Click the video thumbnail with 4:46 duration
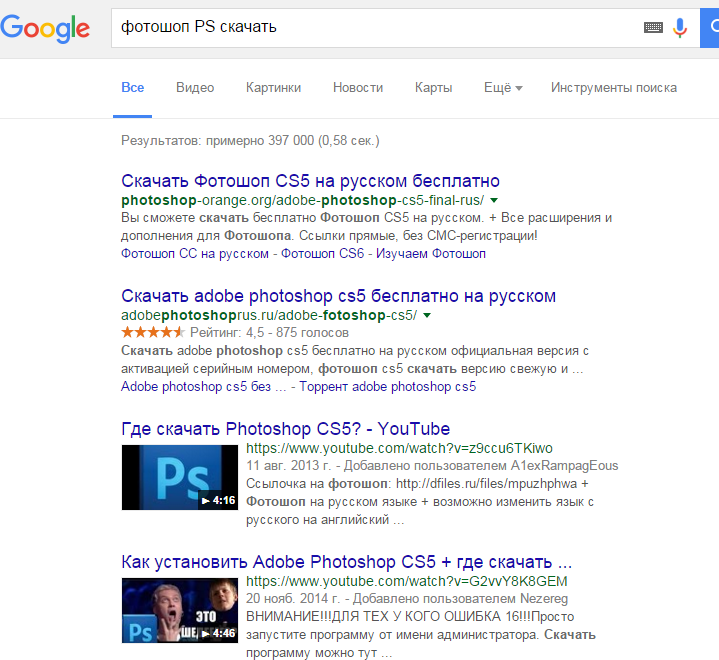 pyautogui.click(x=180, y=610)
